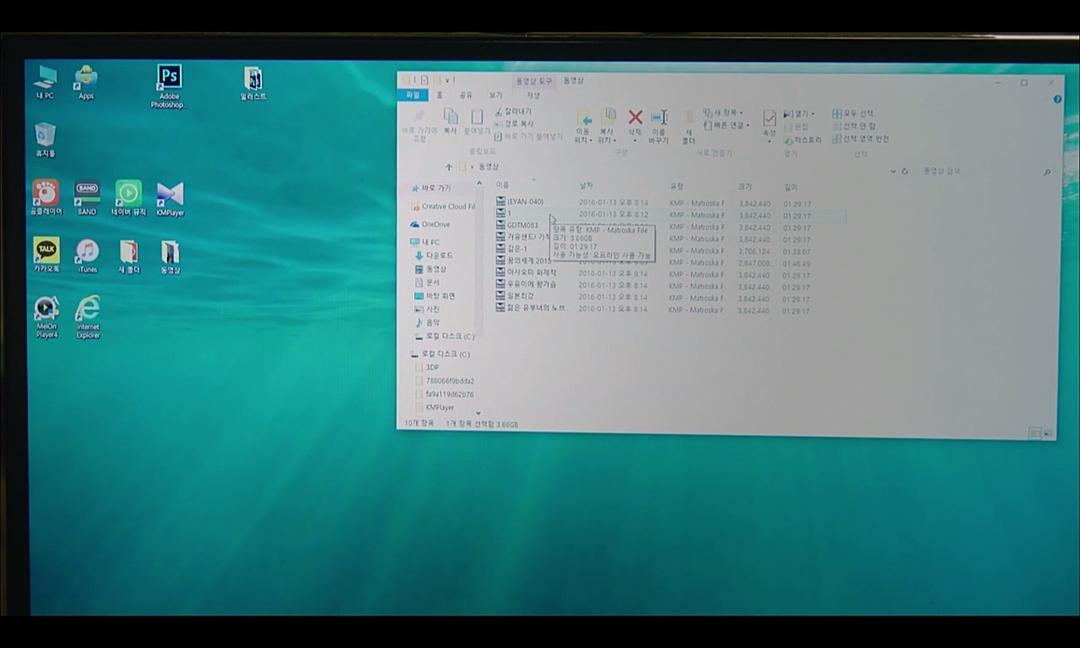Image resolution: width=1080 pixels, height=648 pixels.
Task: Click the red Delete icon in ribbon
Action: click(x=634, y=119)
